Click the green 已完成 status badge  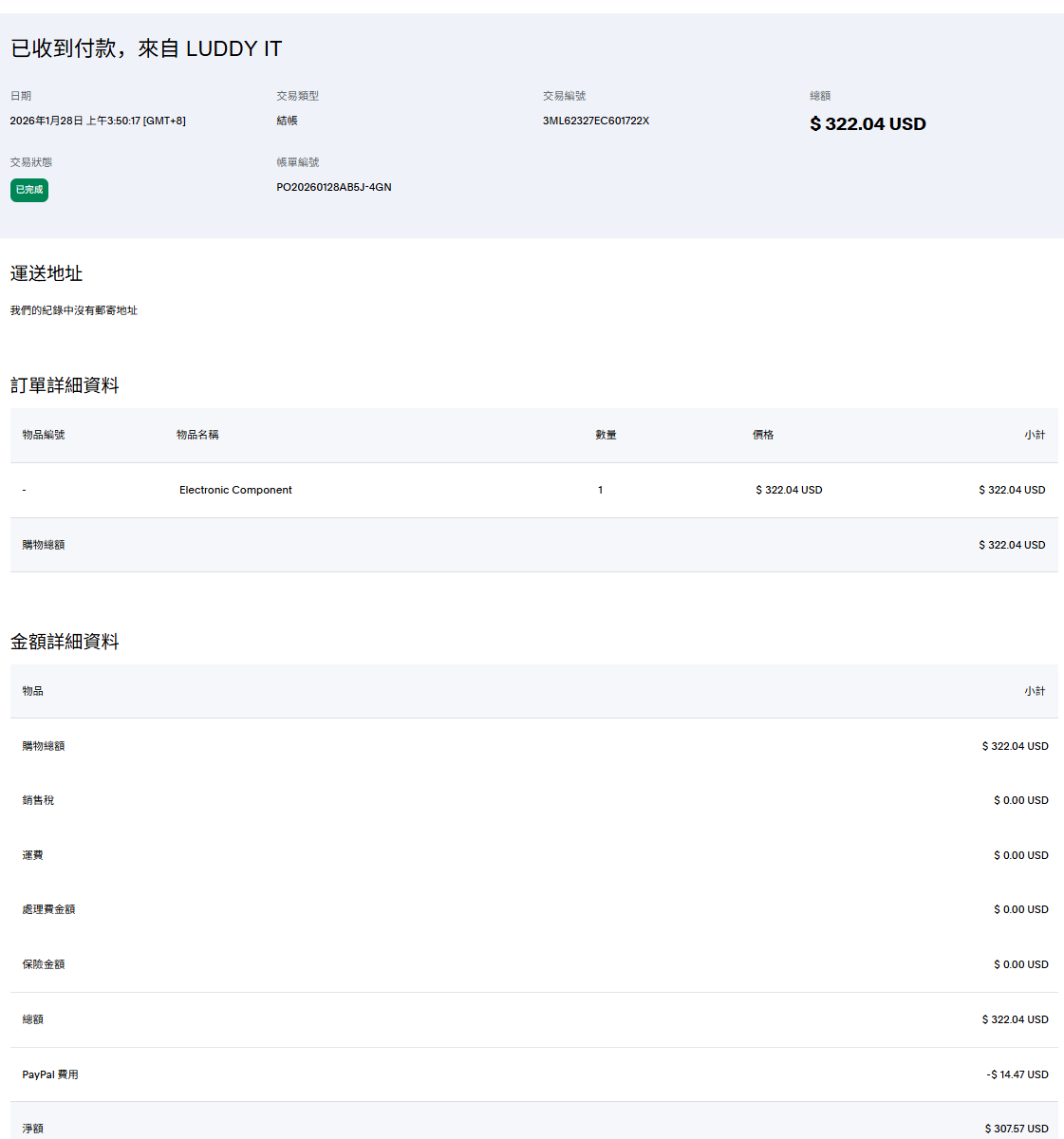coord(29,190)
